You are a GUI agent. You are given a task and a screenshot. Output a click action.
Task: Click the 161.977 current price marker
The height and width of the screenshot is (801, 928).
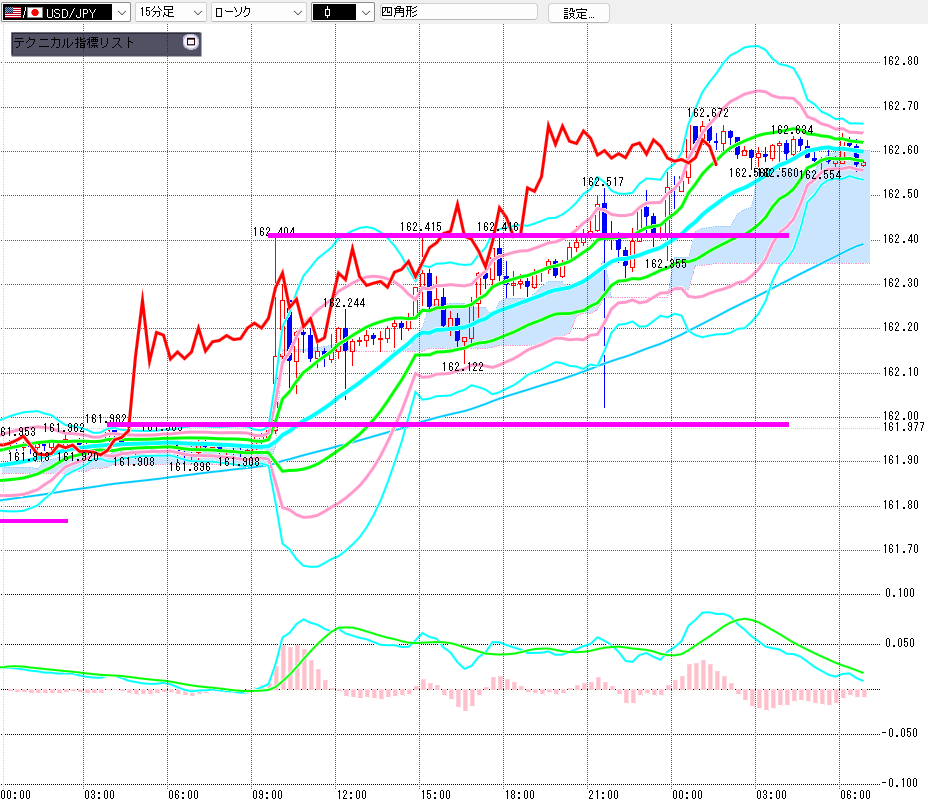click(x=903, y=427)
